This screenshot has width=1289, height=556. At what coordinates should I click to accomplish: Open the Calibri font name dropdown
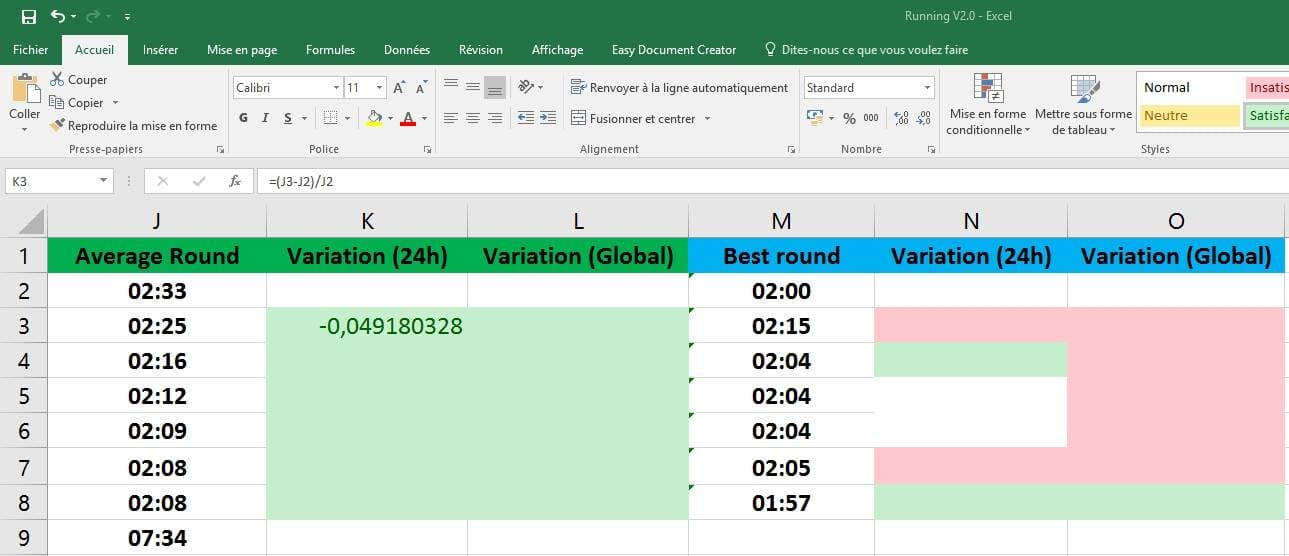pyautogui.click(x=336, y=88)
